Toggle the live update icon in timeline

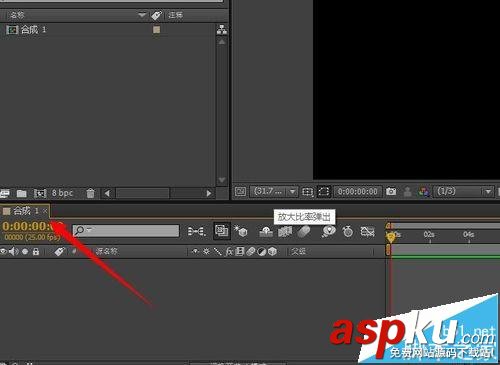pyautogui.click(x=222, y=230)
